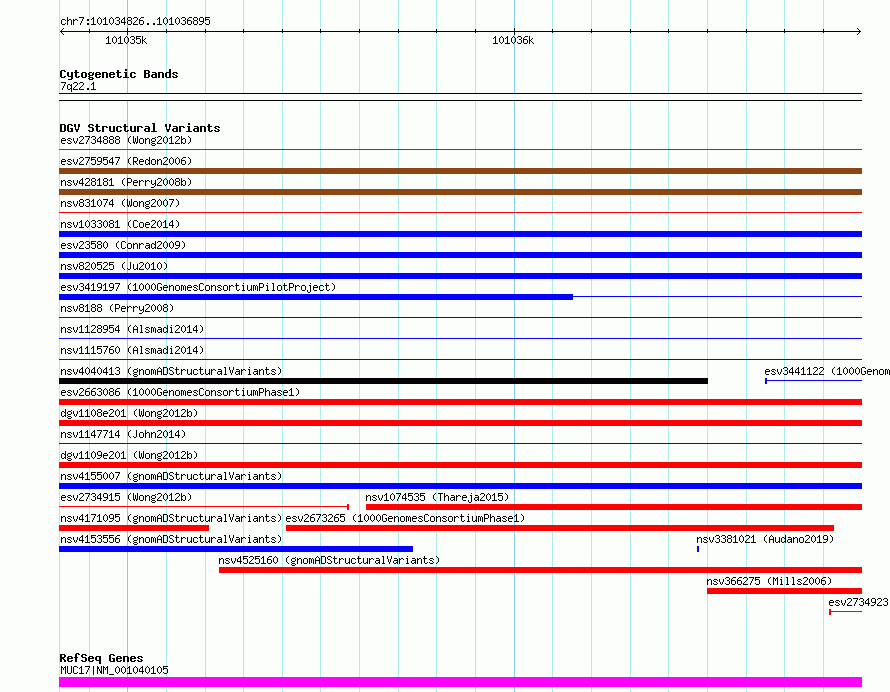Click the thick blue esv3419197 bar segment

click(x=316, y=297)
